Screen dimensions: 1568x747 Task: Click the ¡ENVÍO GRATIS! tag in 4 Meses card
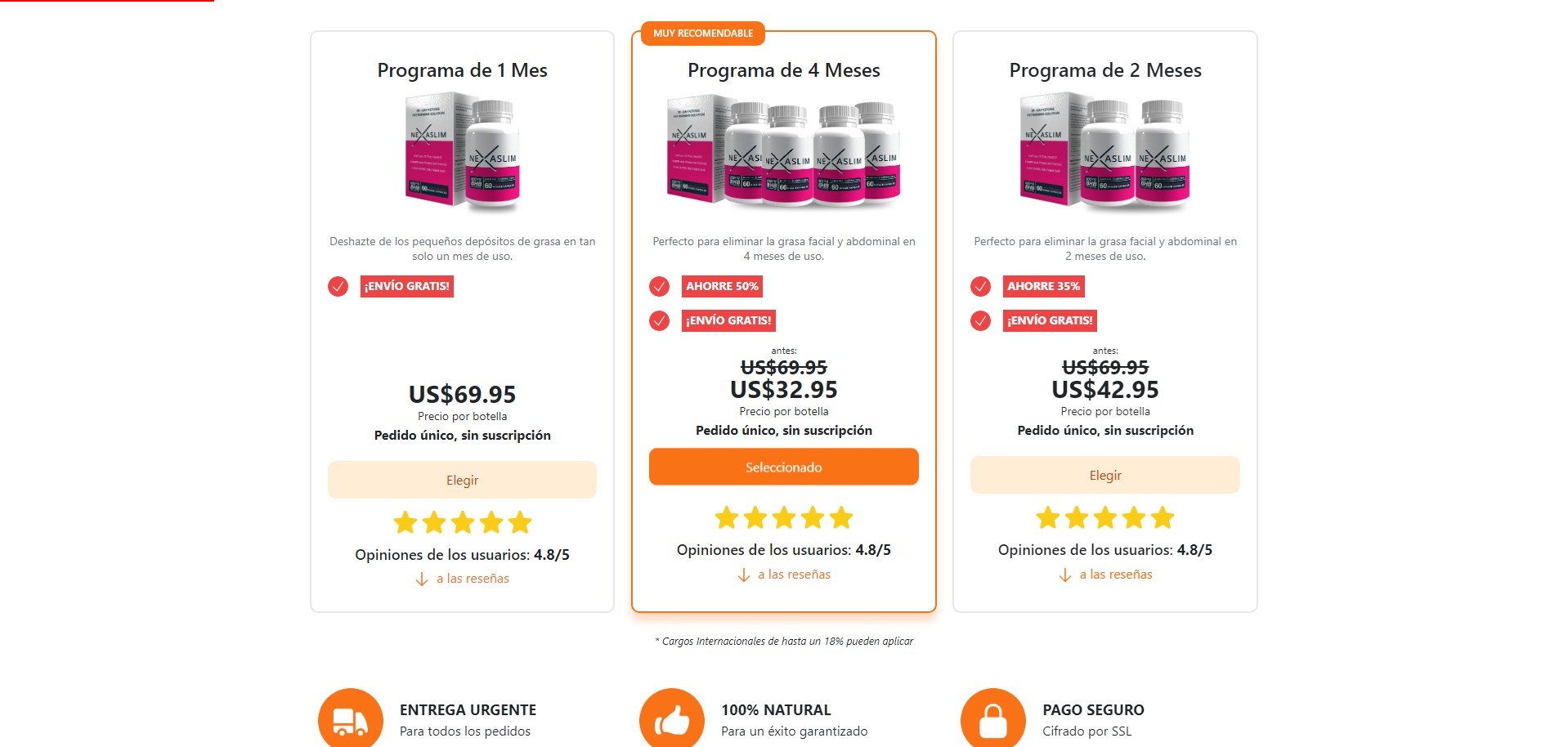(x=728, y=320)
